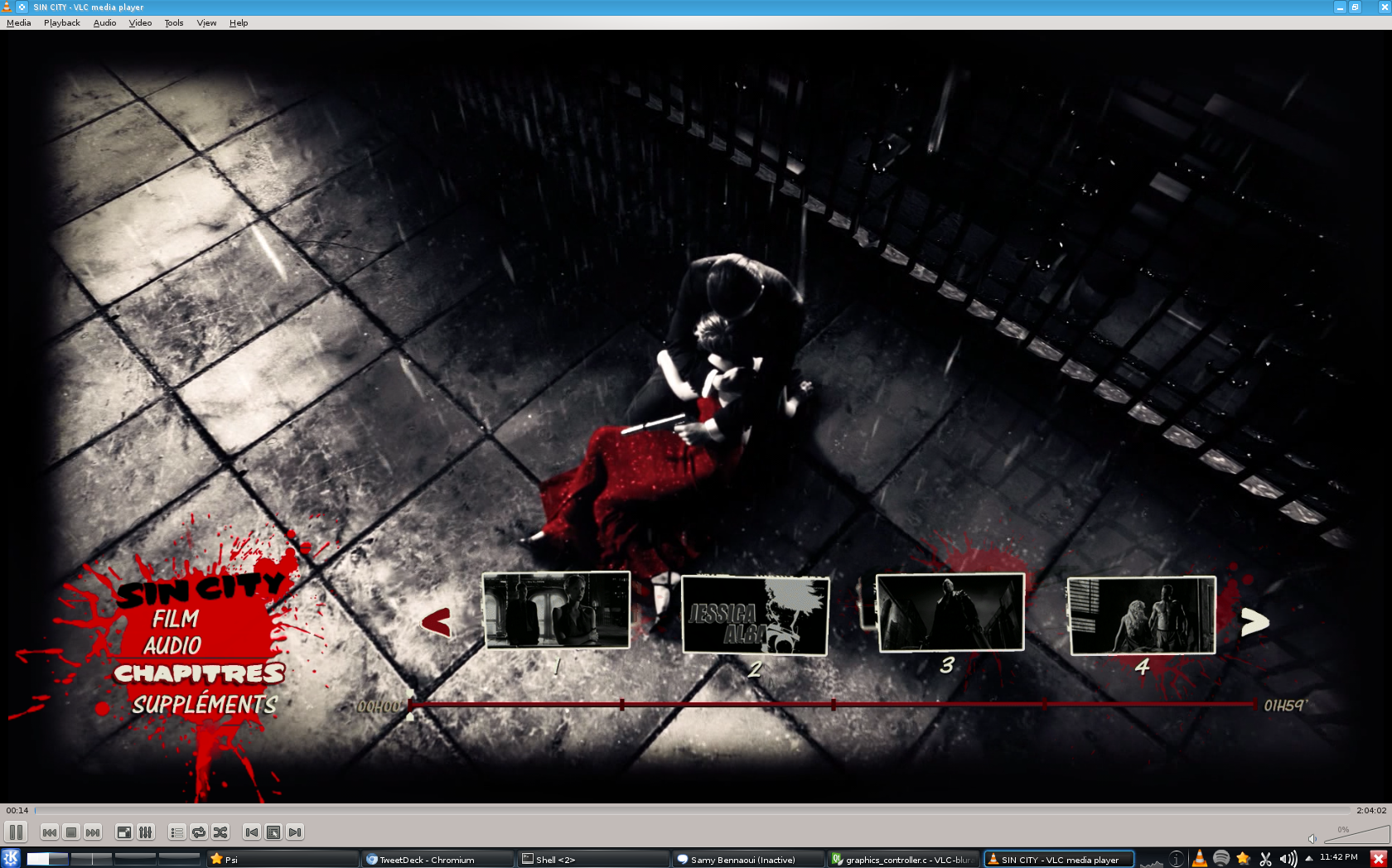Image resolution: width=1392 pixels, height=868 pixels.
Task: Click the 11:42 PM clock
Action: point(1339,857)
